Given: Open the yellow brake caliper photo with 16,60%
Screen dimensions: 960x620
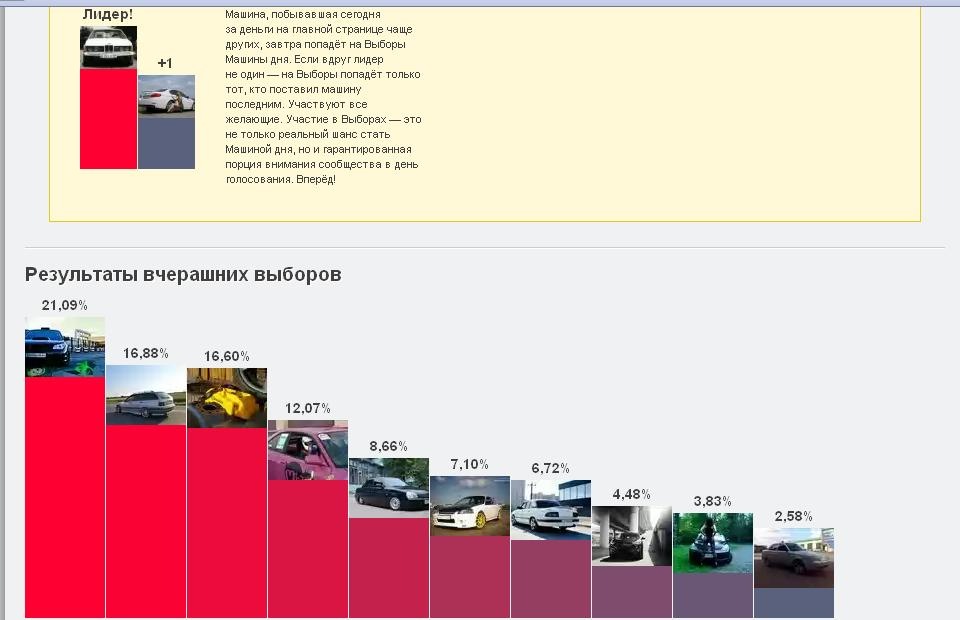Looking at the screenshot, I should click(227, 398).
